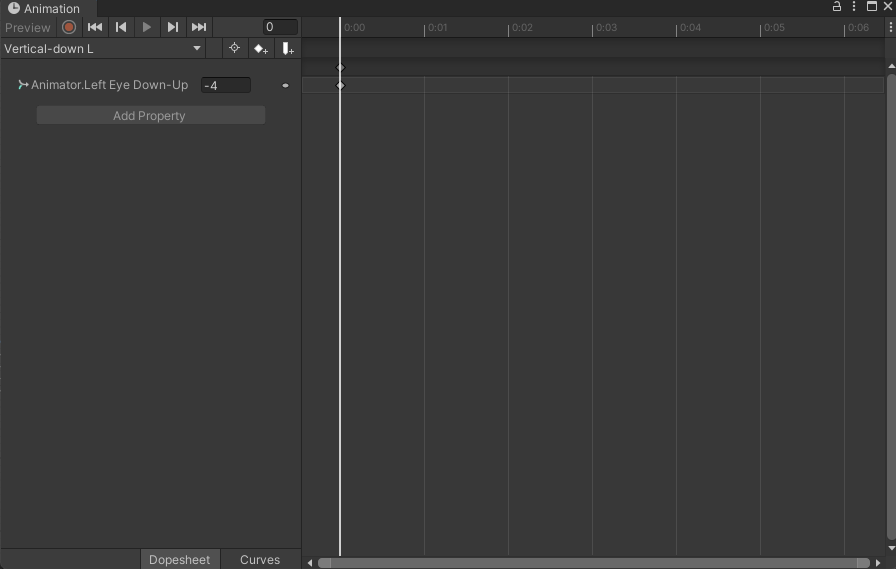The image size is (896, 569).
Task: Open the Left Eye Down-Up property options dot
Action: (x=285, y=86)
